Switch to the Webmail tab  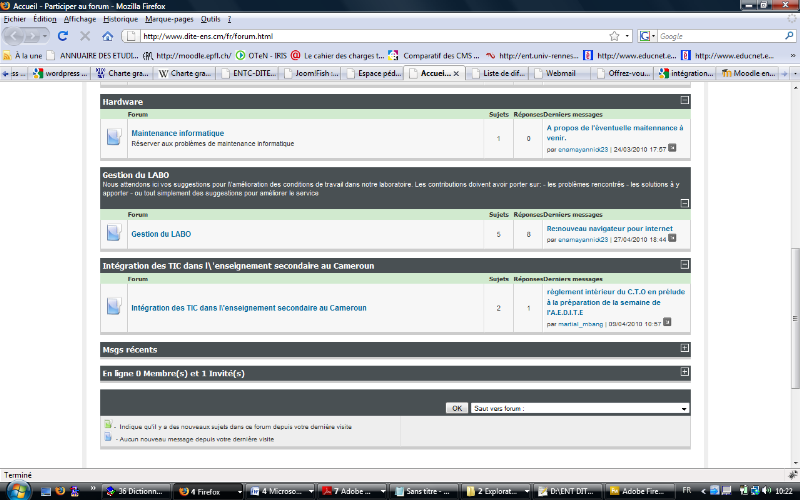click(560, 73)
